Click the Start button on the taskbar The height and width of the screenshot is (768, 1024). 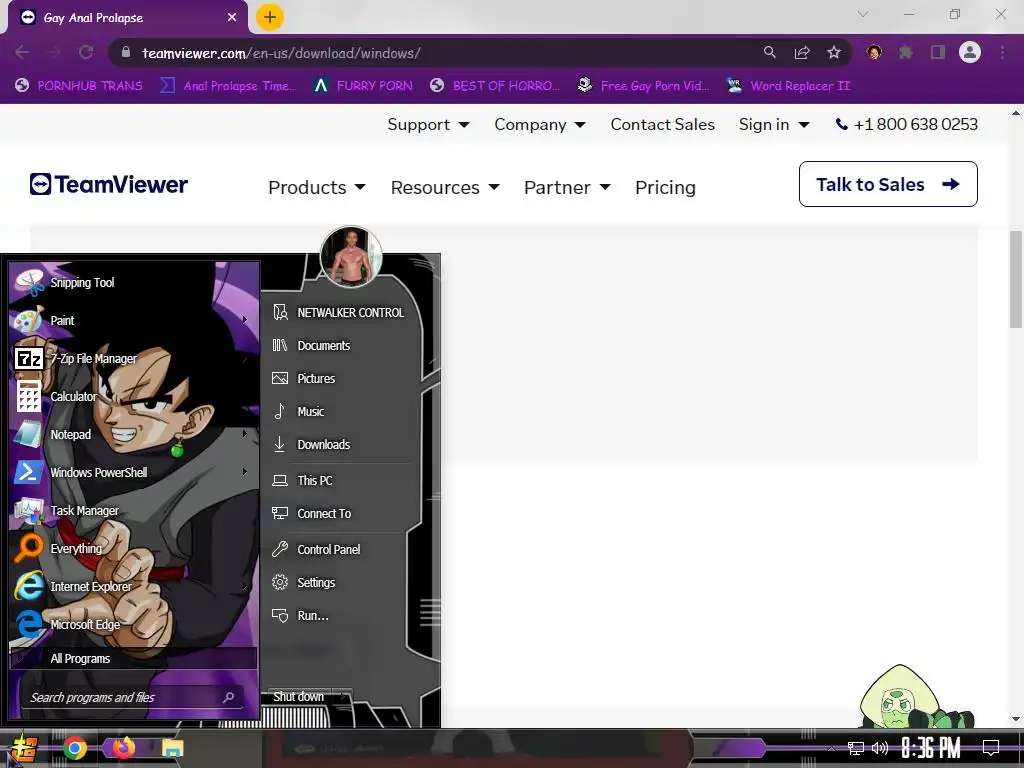[x=24, y=748]
